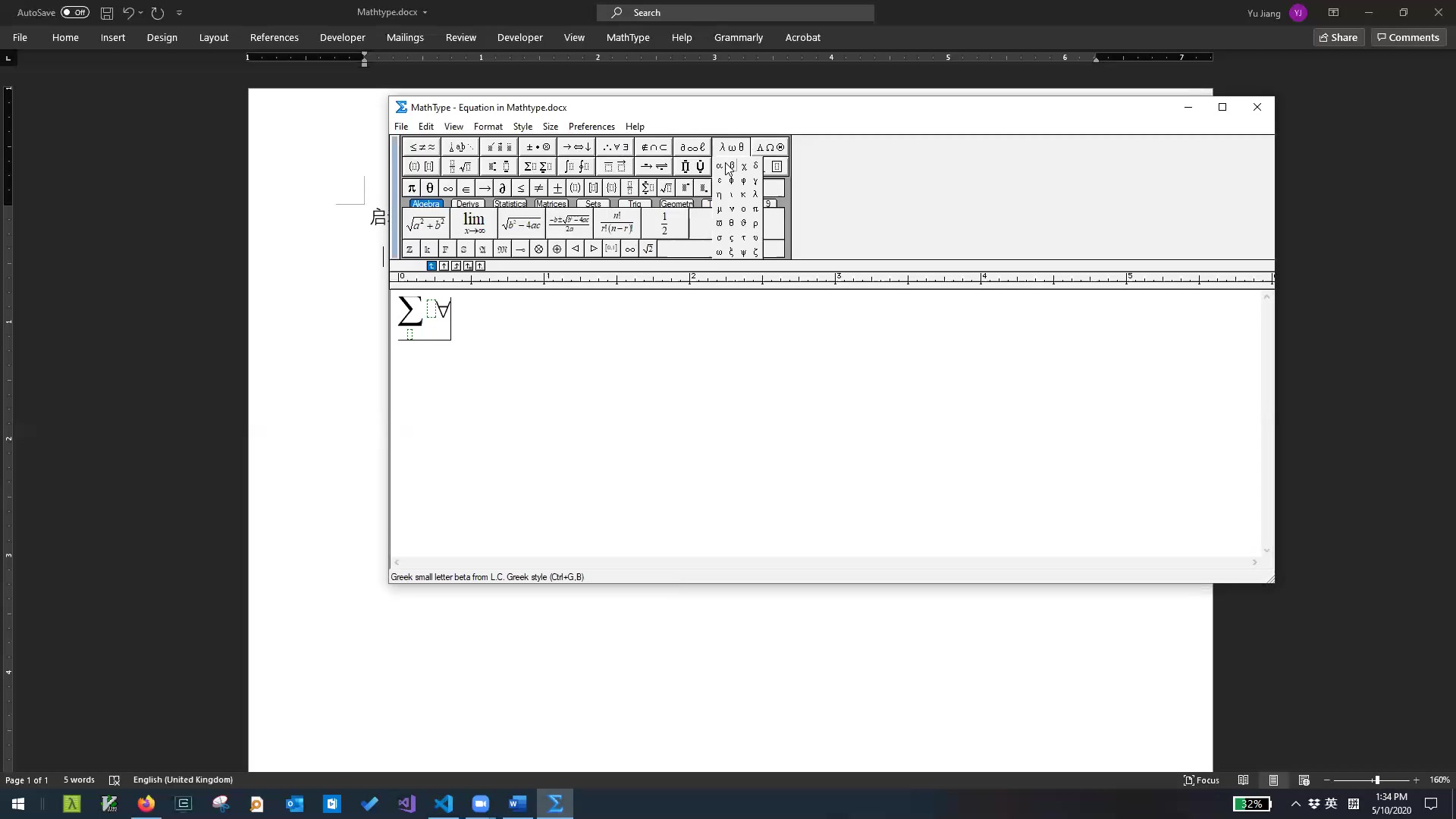Select the delta letter in the Greek palette
The width and height of the screenshot is (1456, 819).
pyautogui.click(x=755, y=165)
